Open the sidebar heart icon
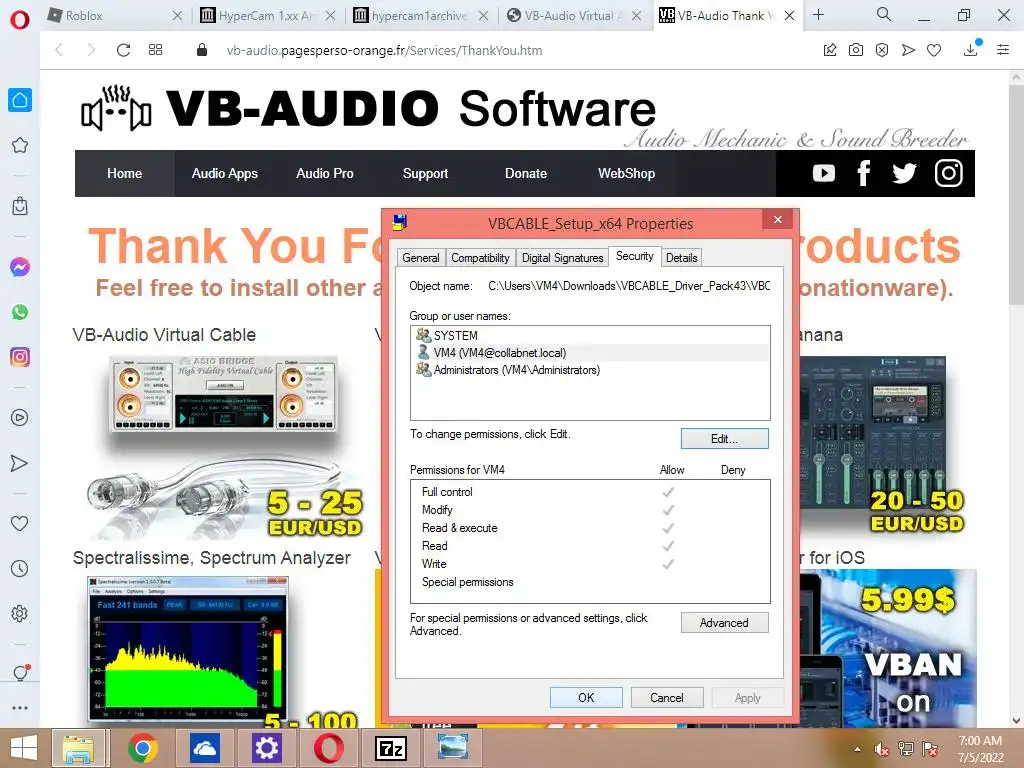The width and height of the screenshot is (1024, 768). point(20,523)
